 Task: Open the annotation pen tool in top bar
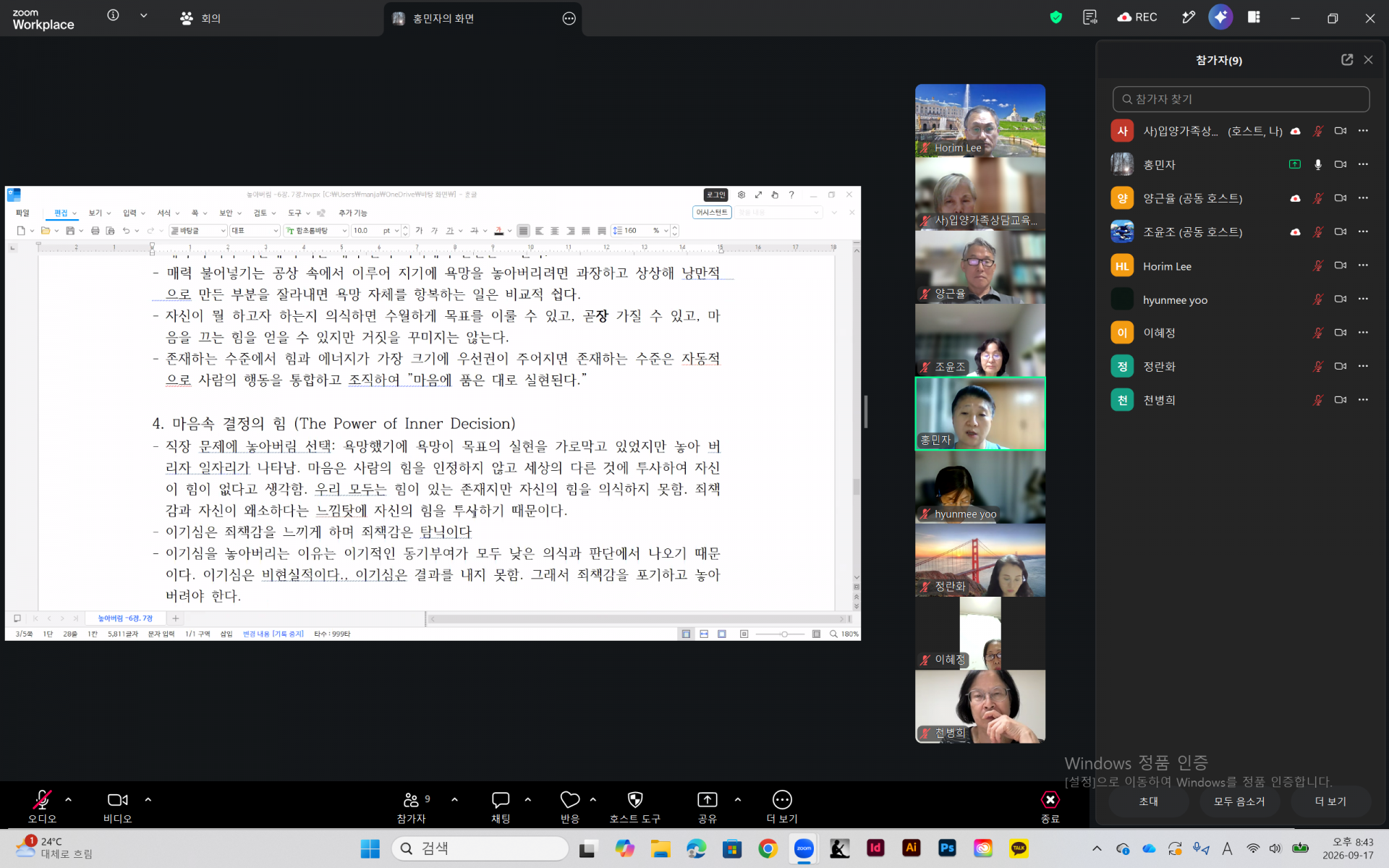[x=1188, y=17]
